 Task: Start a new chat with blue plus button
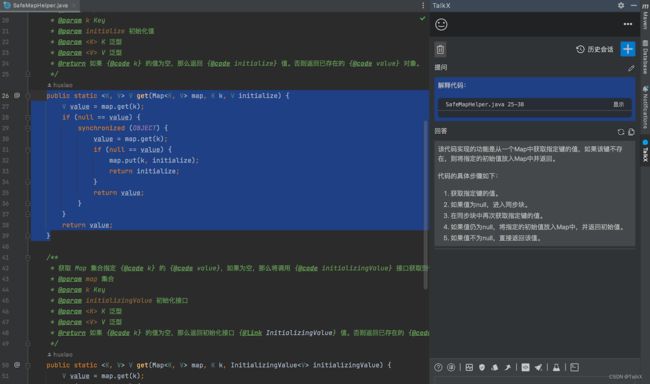pyautogui.click(x=628, y=49)
